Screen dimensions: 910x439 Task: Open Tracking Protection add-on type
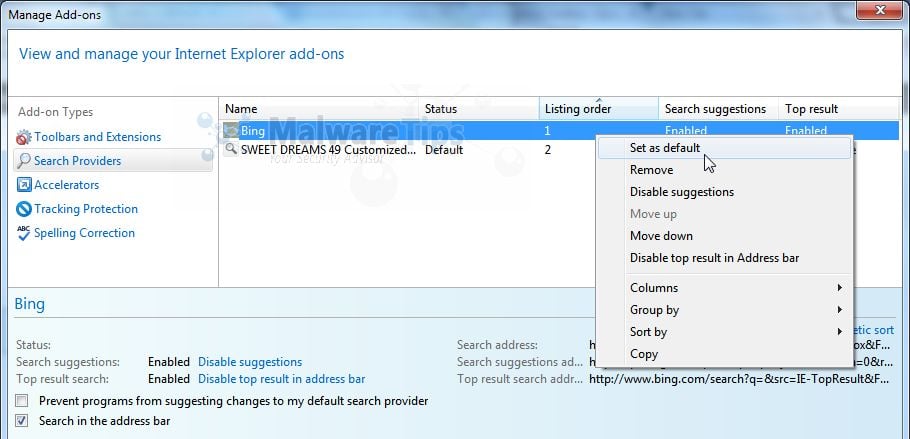[86, 208]
